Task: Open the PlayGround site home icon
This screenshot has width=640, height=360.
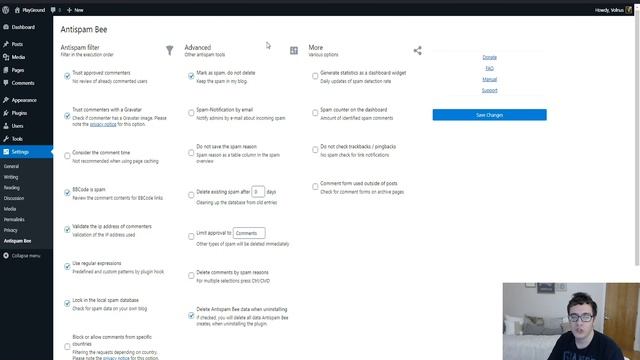Action: [17, 10]
